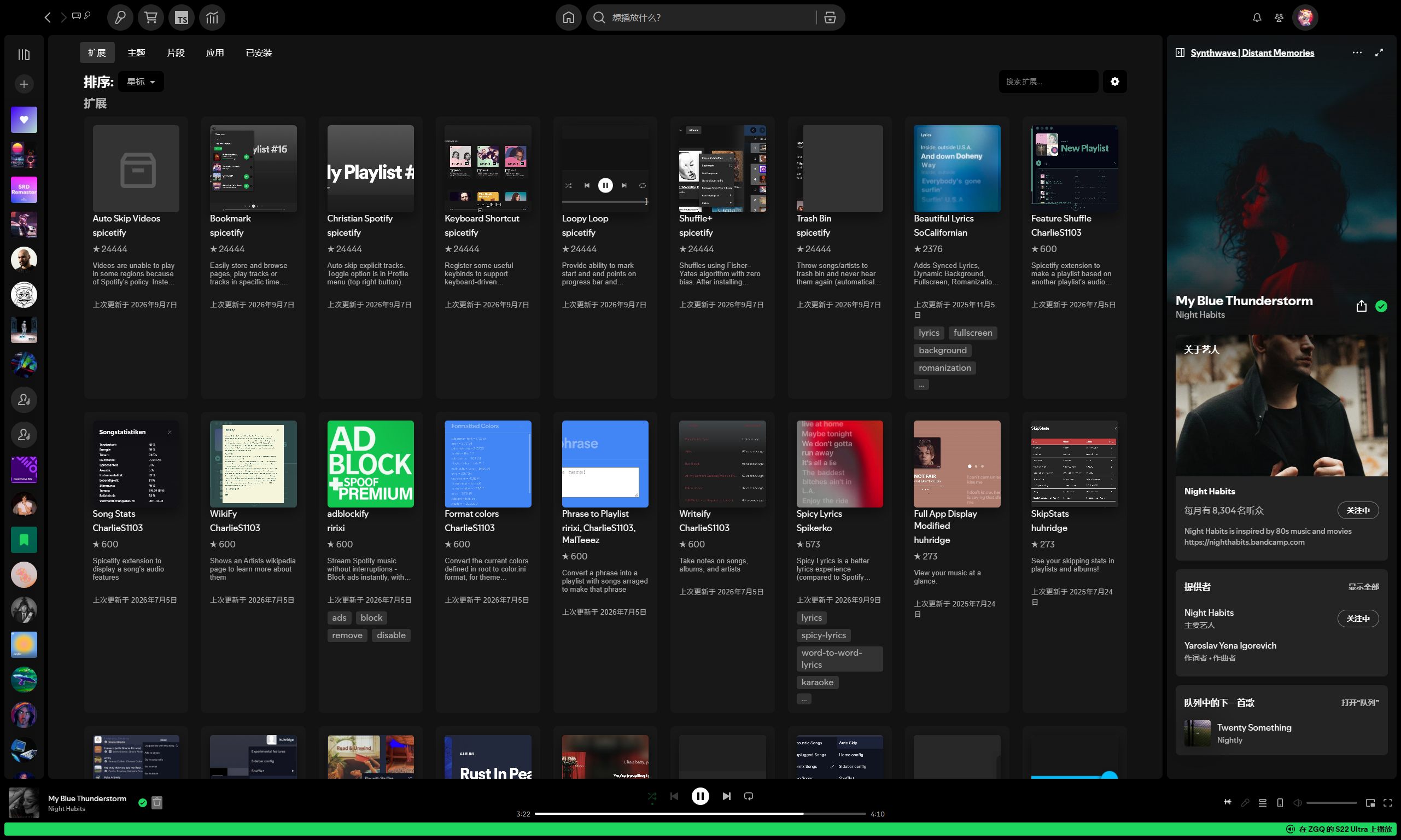
Task: Mute the volume with the speaker icon
Action: (1298, 803)
